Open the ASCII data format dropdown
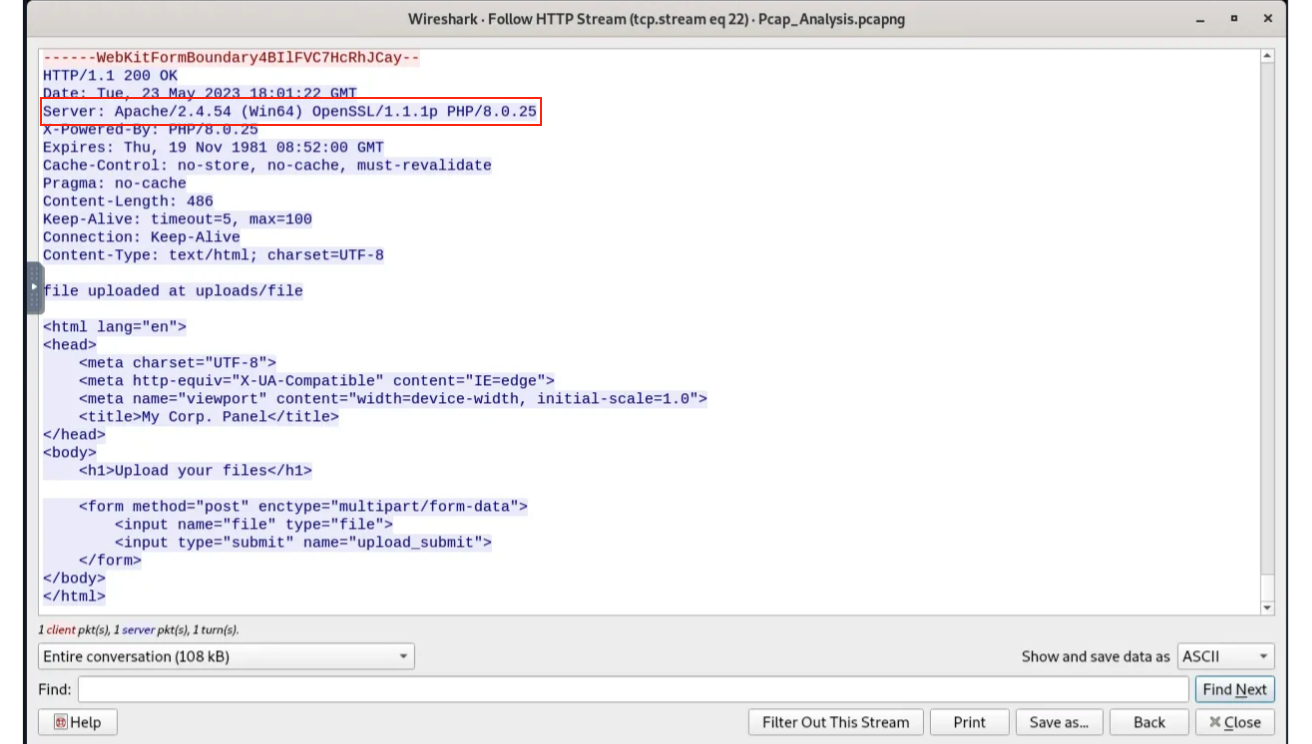Image resolution: width=1312 pixels, height=744 pixels. tap(1226, 657)
